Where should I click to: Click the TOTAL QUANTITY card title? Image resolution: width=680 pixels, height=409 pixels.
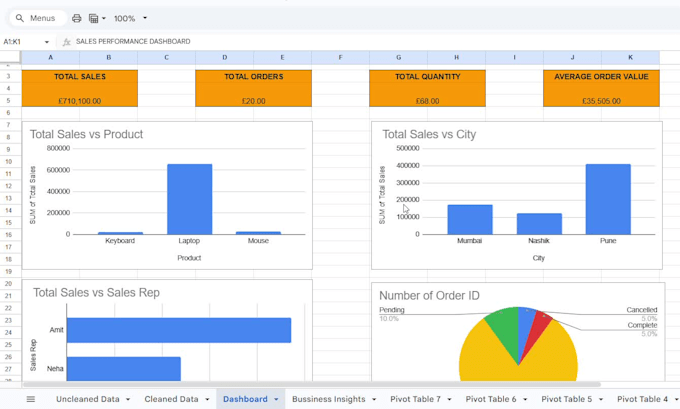[428, 77]
